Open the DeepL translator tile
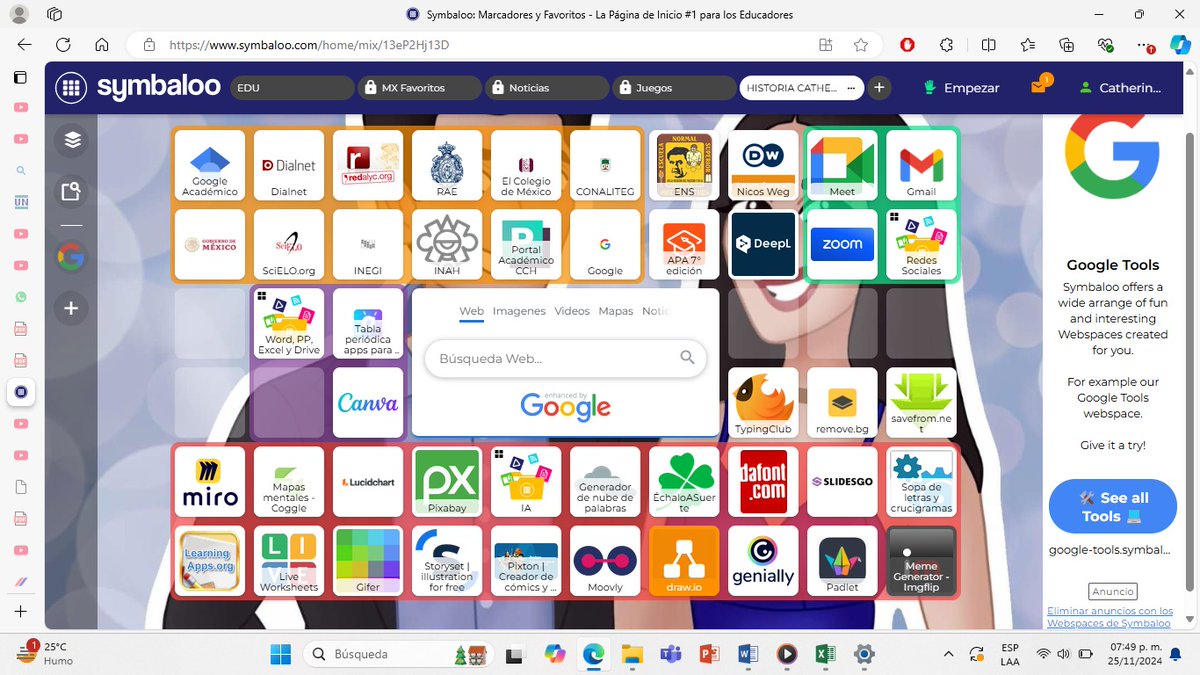Image resolution: width=1200 pixels, height=675 pixels. pyautogui.click(x=763, y=244)
